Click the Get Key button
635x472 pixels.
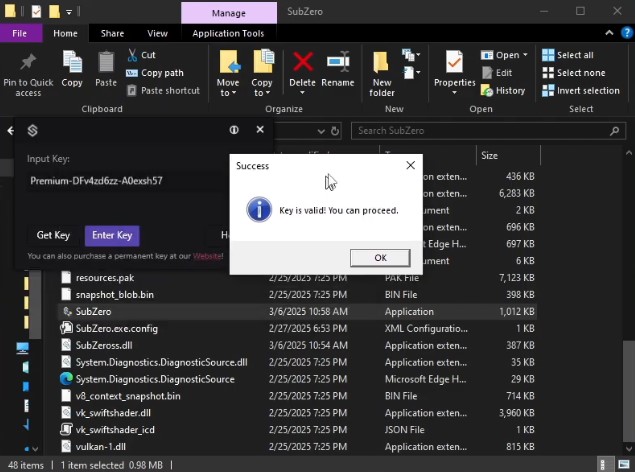[53, 236]
